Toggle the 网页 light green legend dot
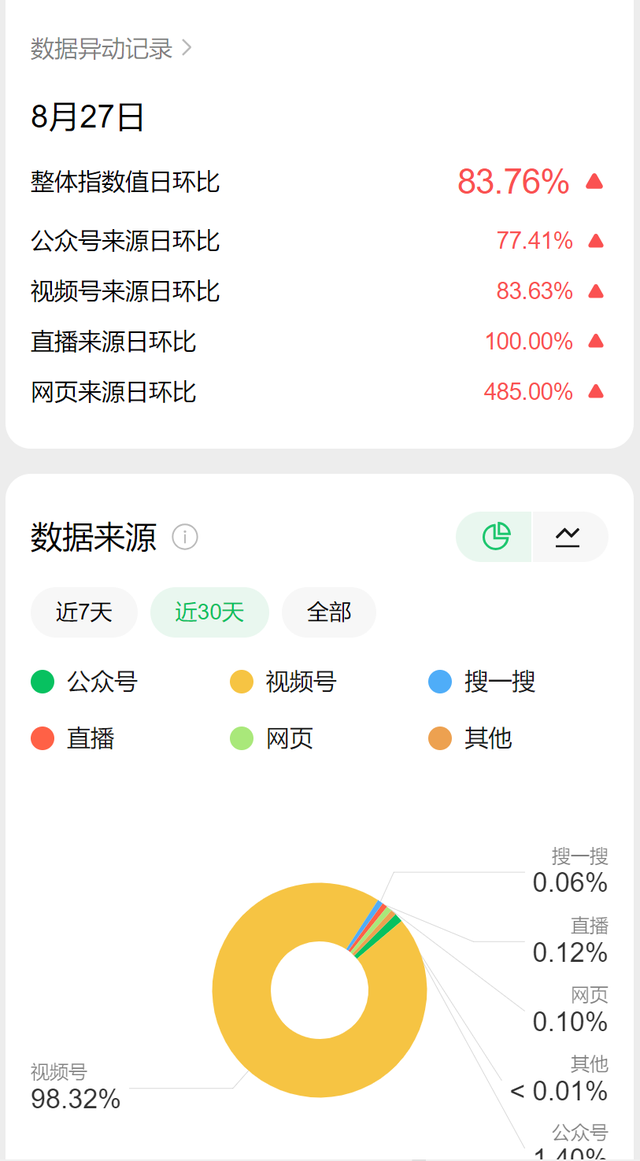 pos(242,738)
